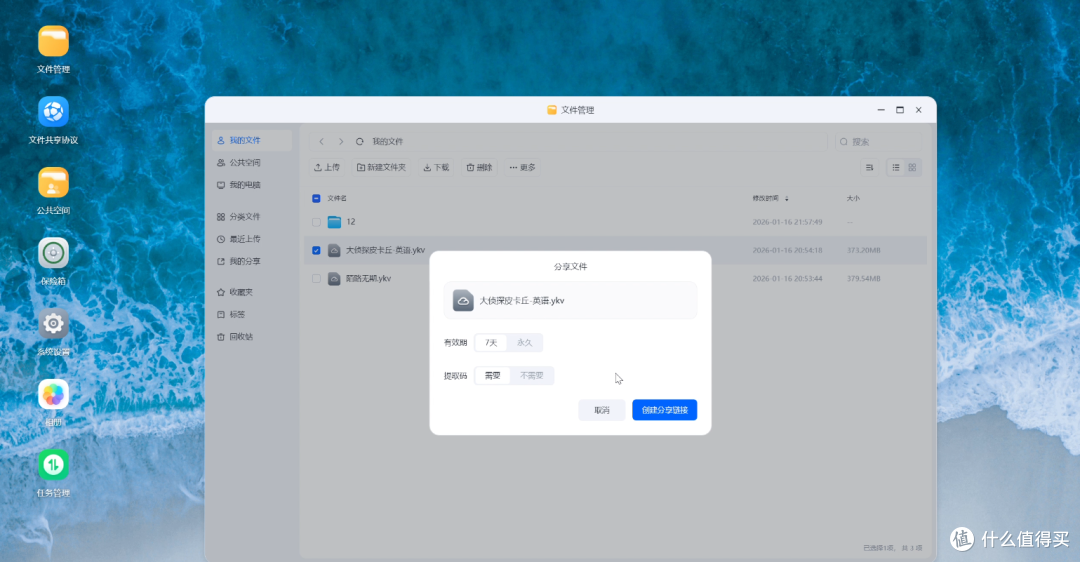Click the 下载 toolbar button

tap(436, 167)
